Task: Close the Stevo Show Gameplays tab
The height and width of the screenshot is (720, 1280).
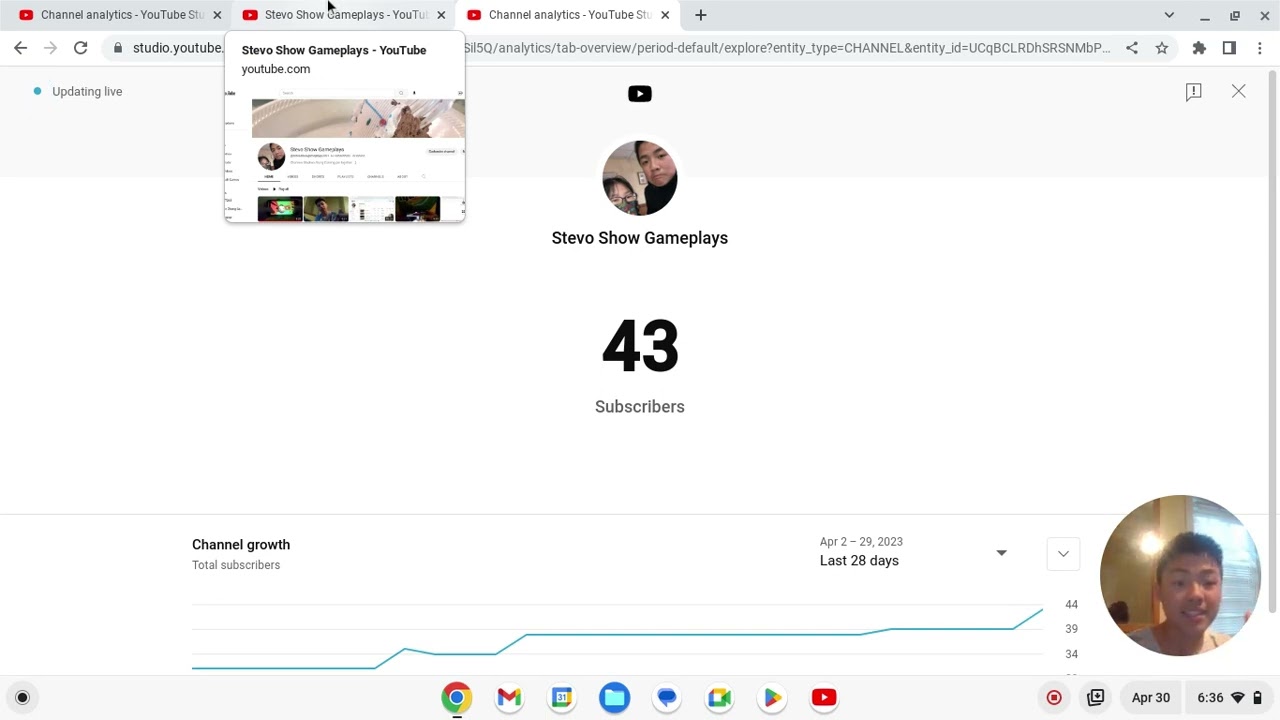Action: pyautogui.click(x=441, y=15)
